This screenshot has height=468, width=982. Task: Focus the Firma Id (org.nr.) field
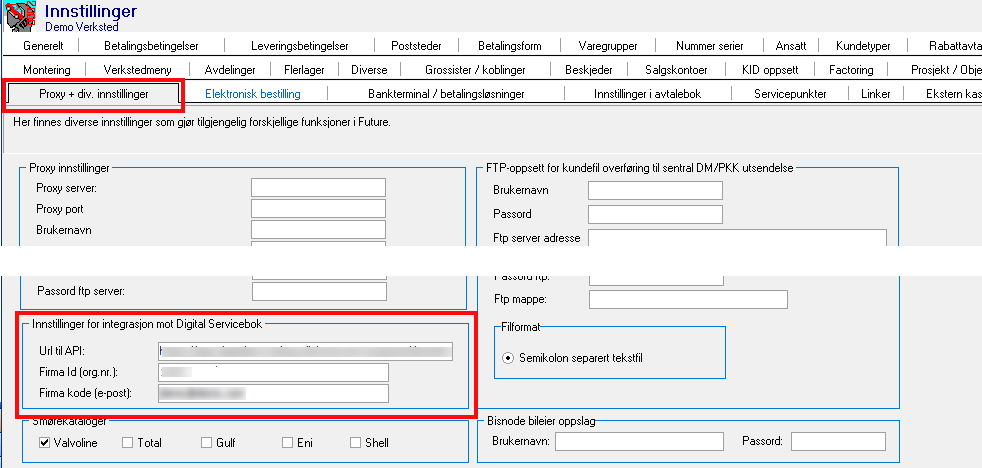click(273, 372)
